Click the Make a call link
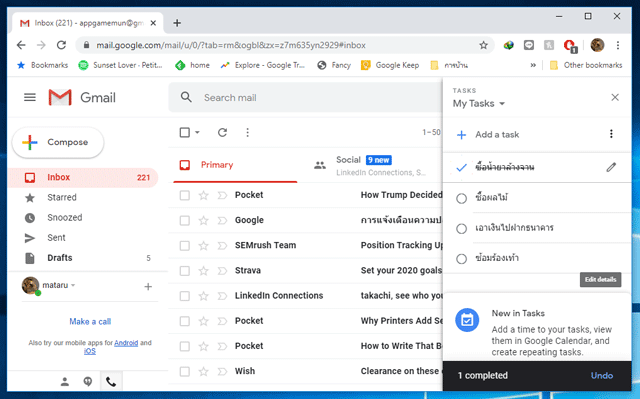Viewport: 640px width, 399px height. [x=90, y=321]
